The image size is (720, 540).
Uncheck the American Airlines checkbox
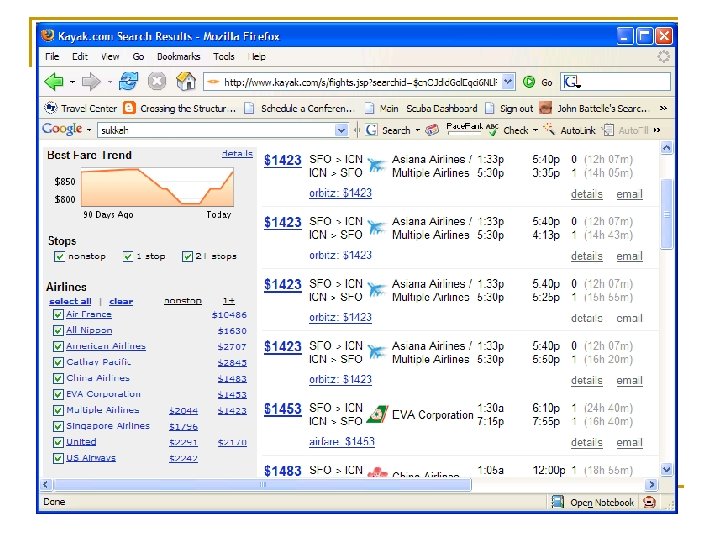pyautogui.click(x=58, y=346)
